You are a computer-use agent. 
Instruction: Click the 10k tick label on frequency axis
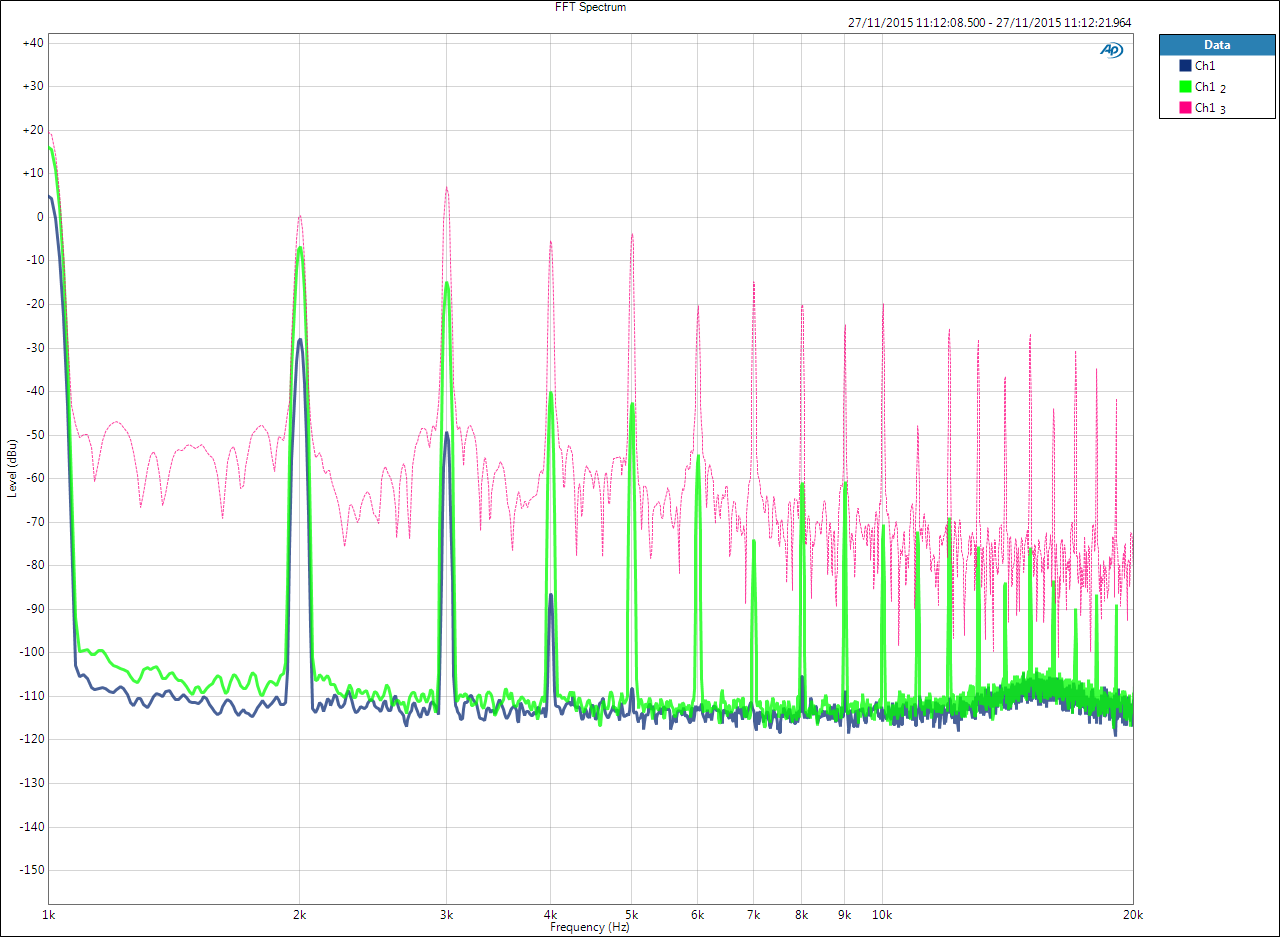pyautogui.click(x=882, y=915)
